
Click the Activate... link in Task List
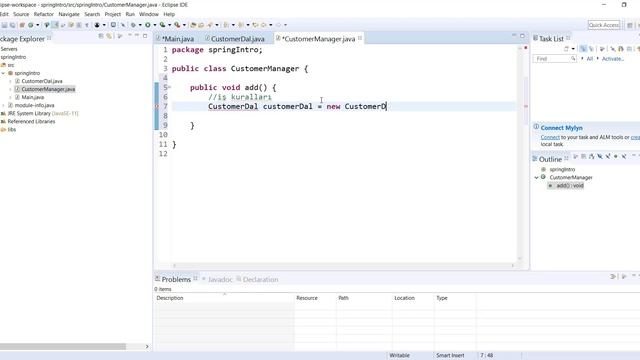613,59
